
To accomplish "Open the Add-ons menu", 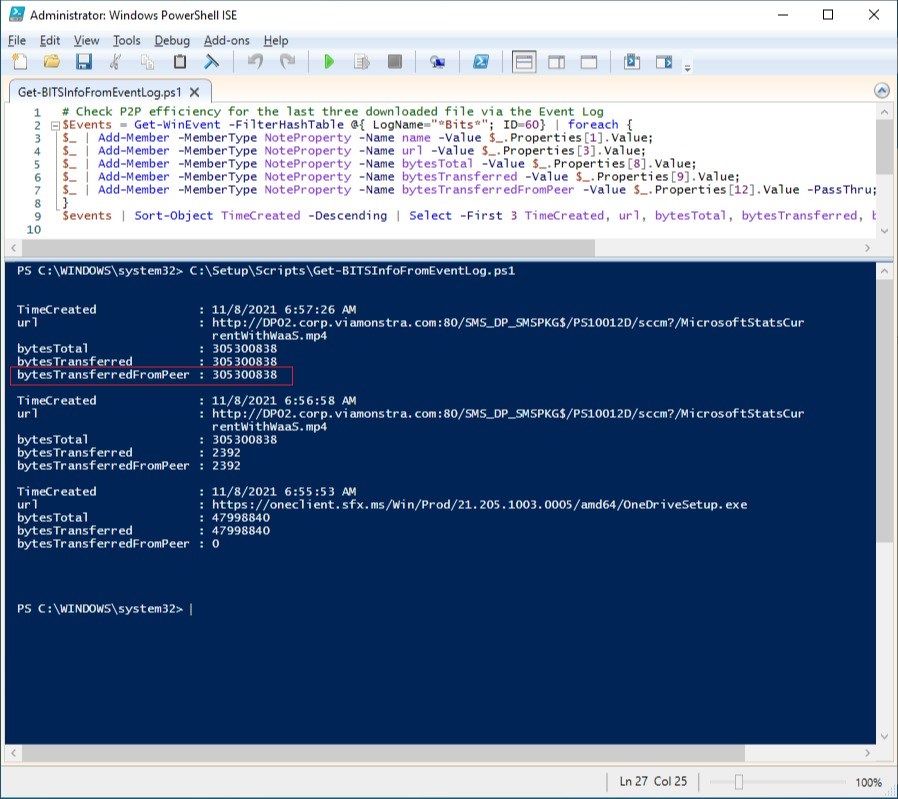I will (227, 40).
